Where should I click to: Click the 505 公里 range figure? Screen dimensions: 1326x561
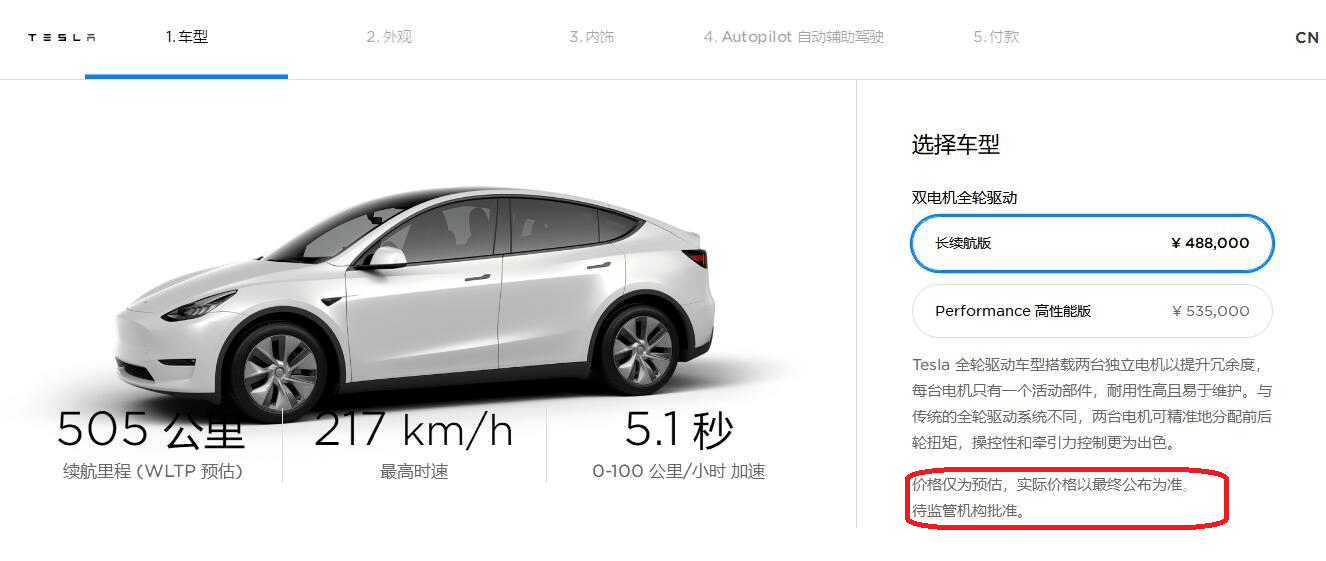(151, 430)
